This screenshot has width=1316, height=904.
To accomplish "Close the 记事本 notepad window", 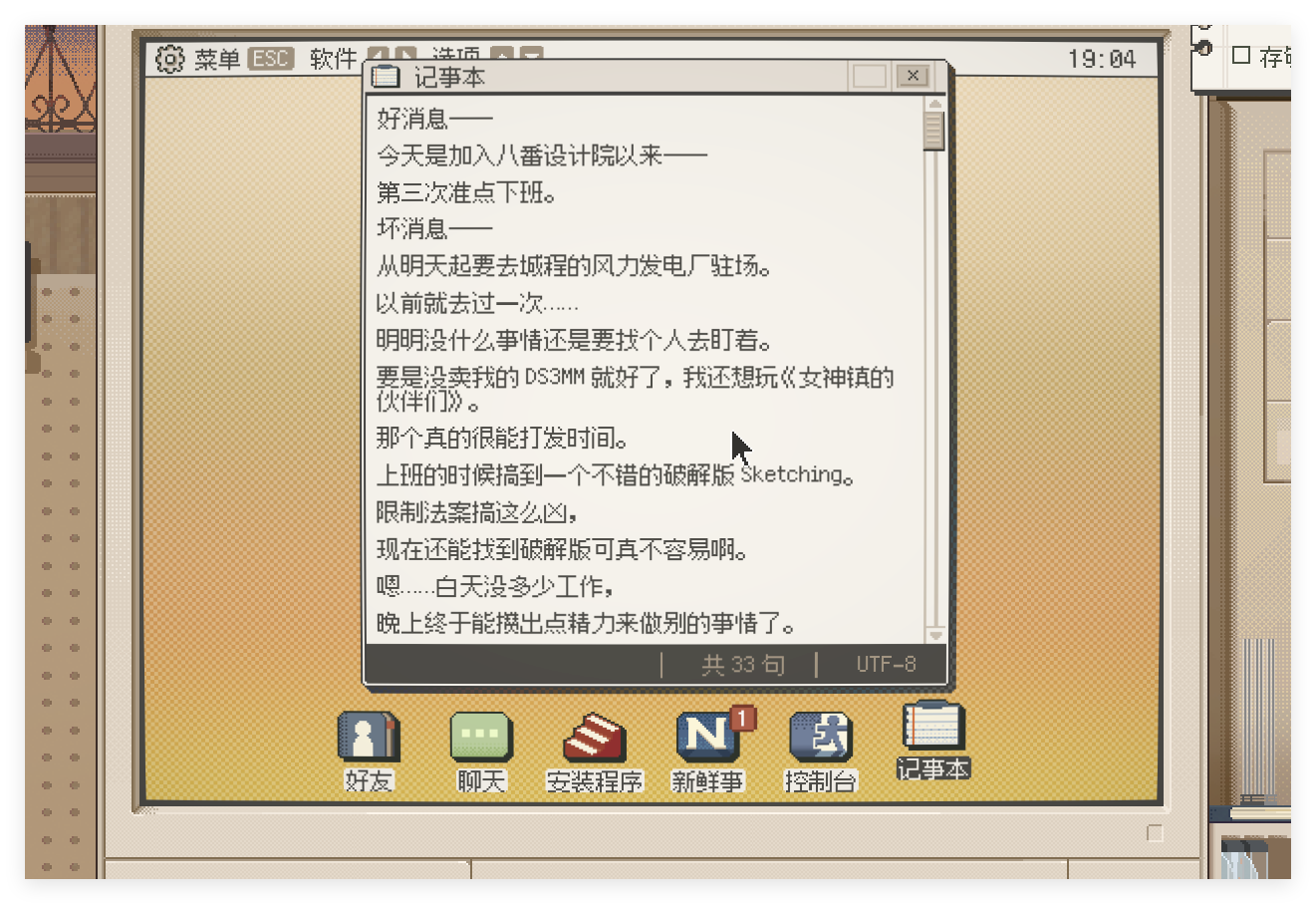I will [x=913, y=77].
